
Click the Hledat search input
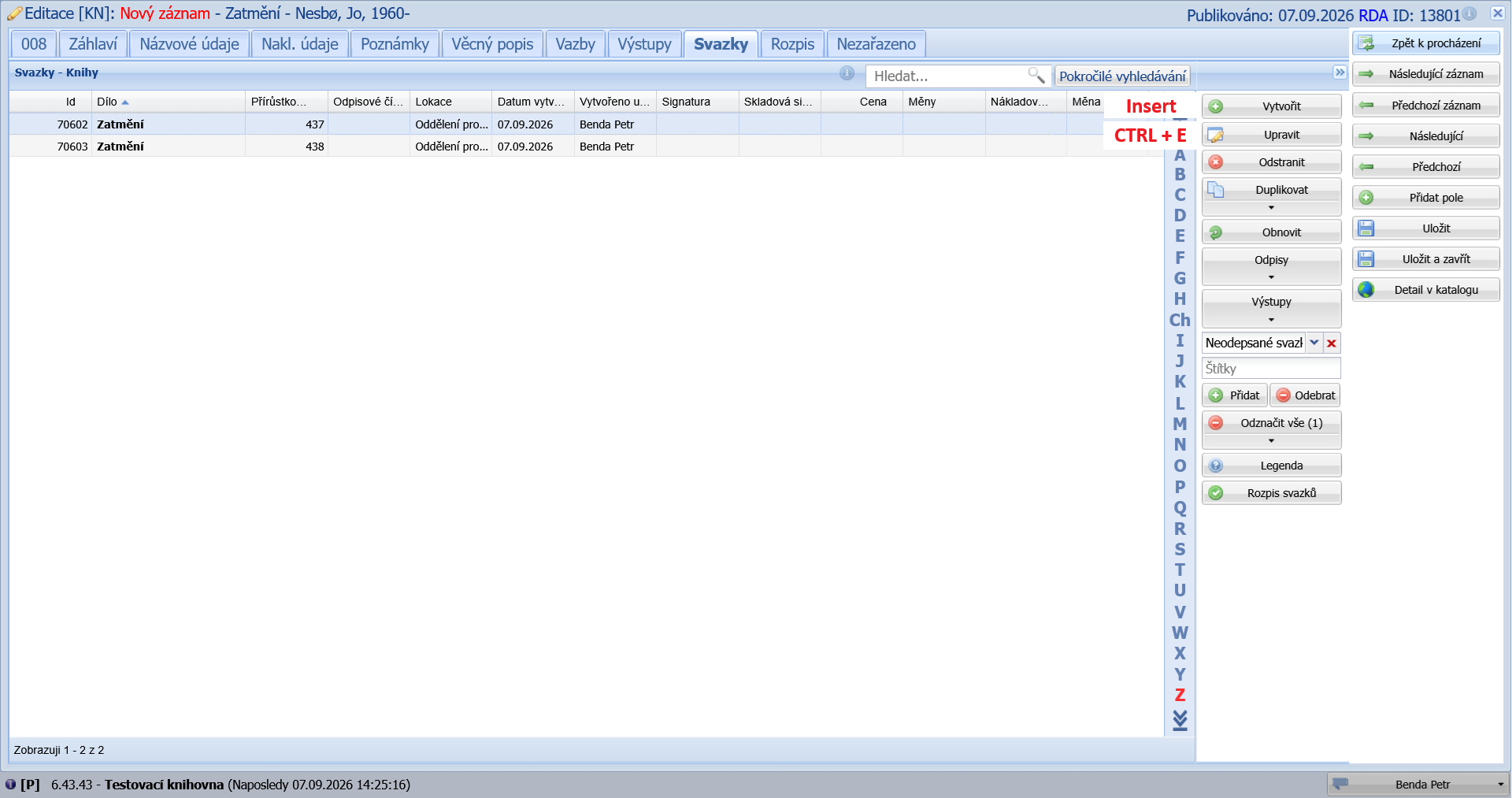[x=949, y=76]
